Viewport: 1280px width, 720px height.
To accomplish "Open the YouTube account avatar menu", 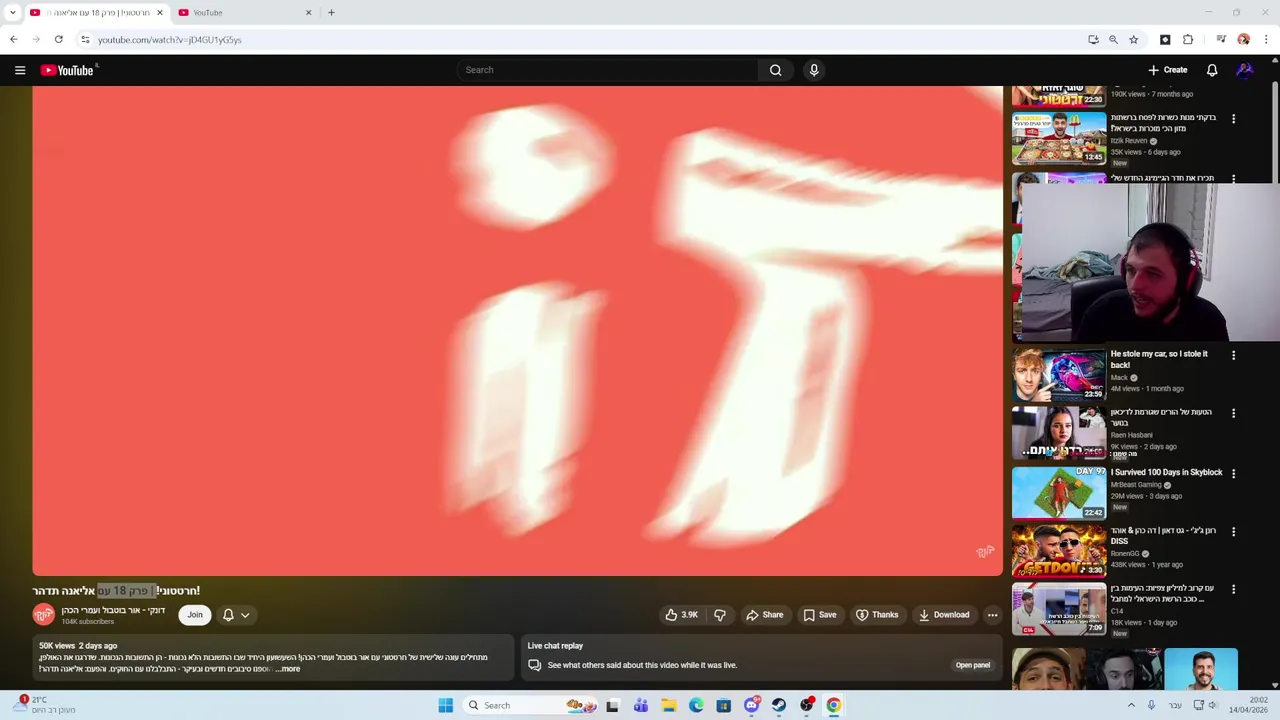I will (1245, 70).
